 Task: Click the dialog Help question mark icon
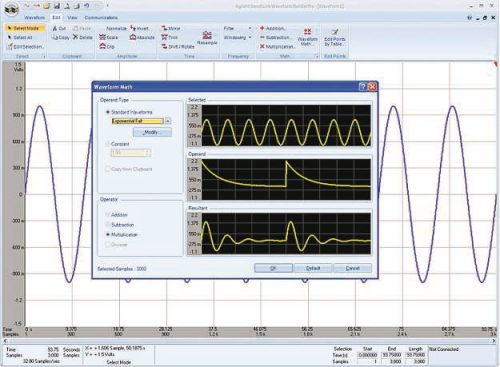coord(363,87)
